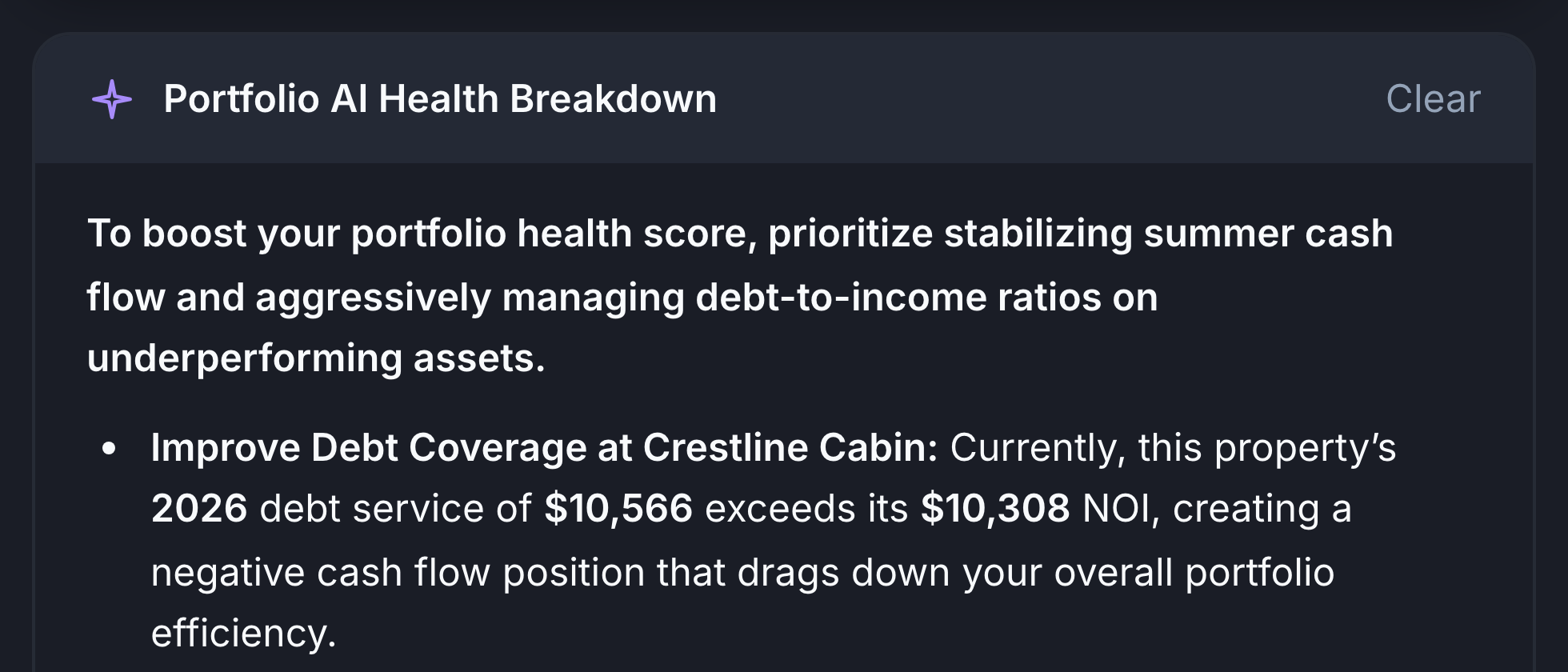This screenshot has height=672, width=1568.
Task: Click the $10,566 debt service amount
Action: click(618, 509)
